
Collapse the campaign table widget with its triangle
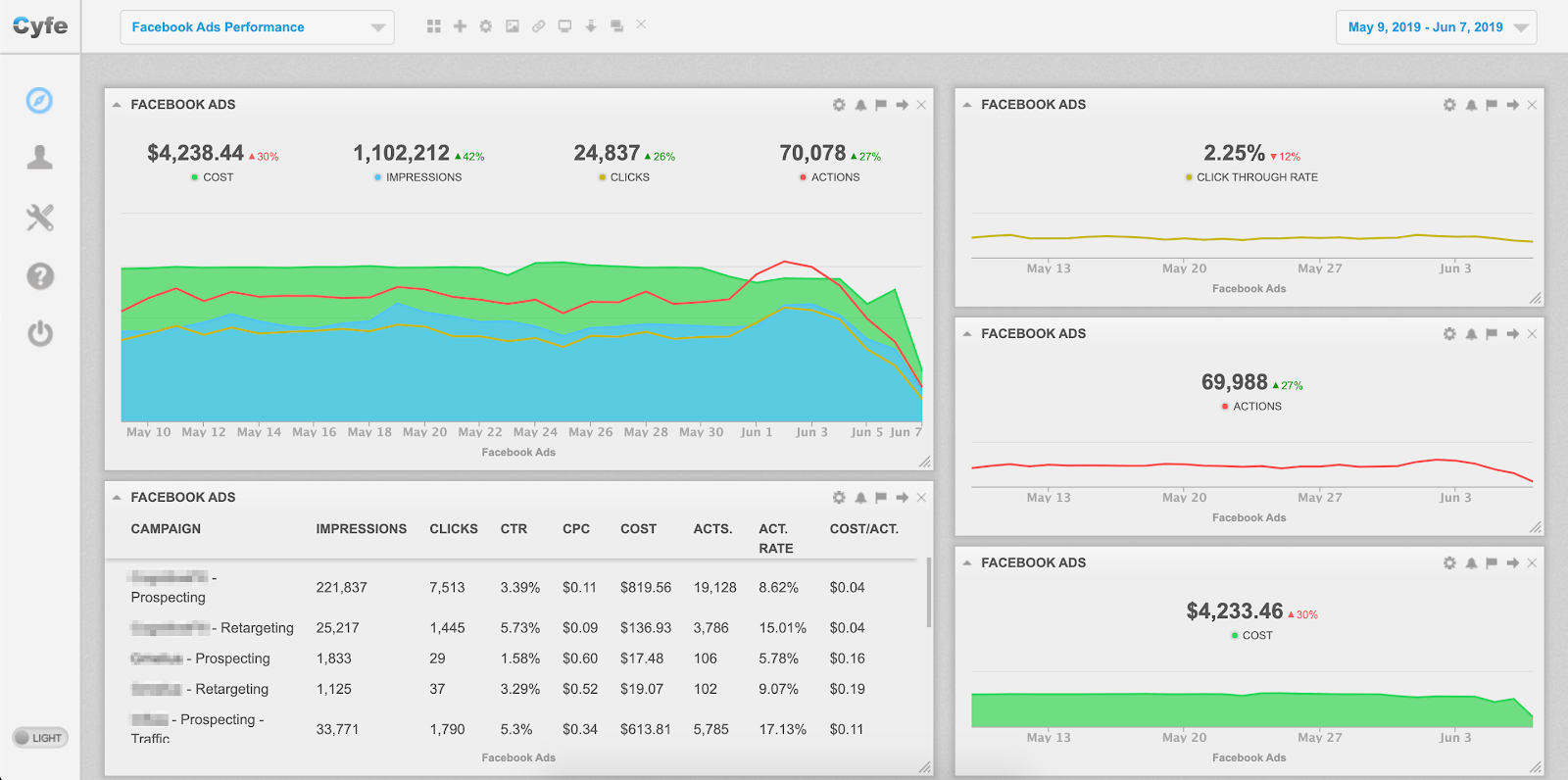[x=117, y=498]
